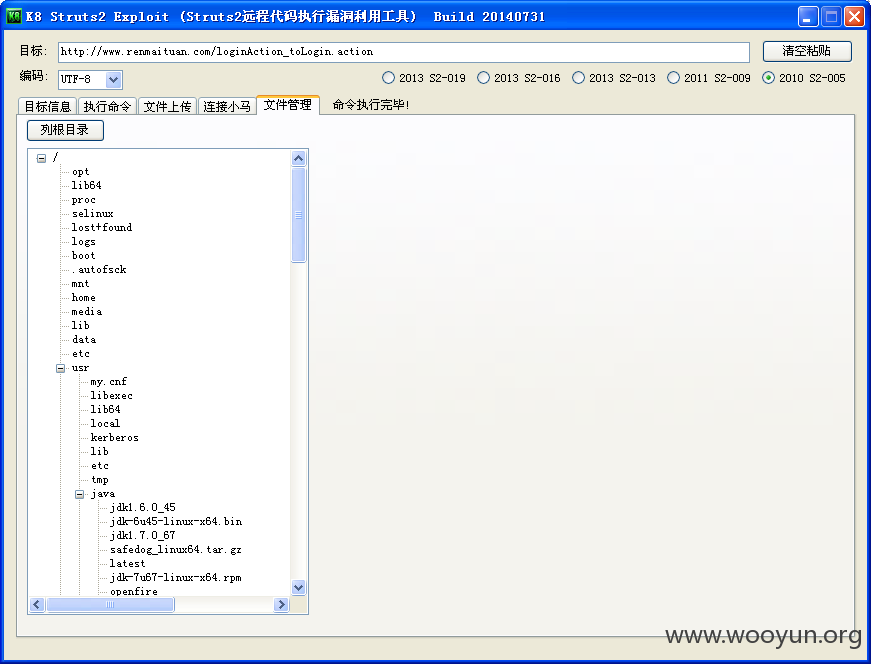This screenshot has width=871, height=664.
Task: Select safedog_linux64.tar.gz file
Action: (x=176, y=550)
